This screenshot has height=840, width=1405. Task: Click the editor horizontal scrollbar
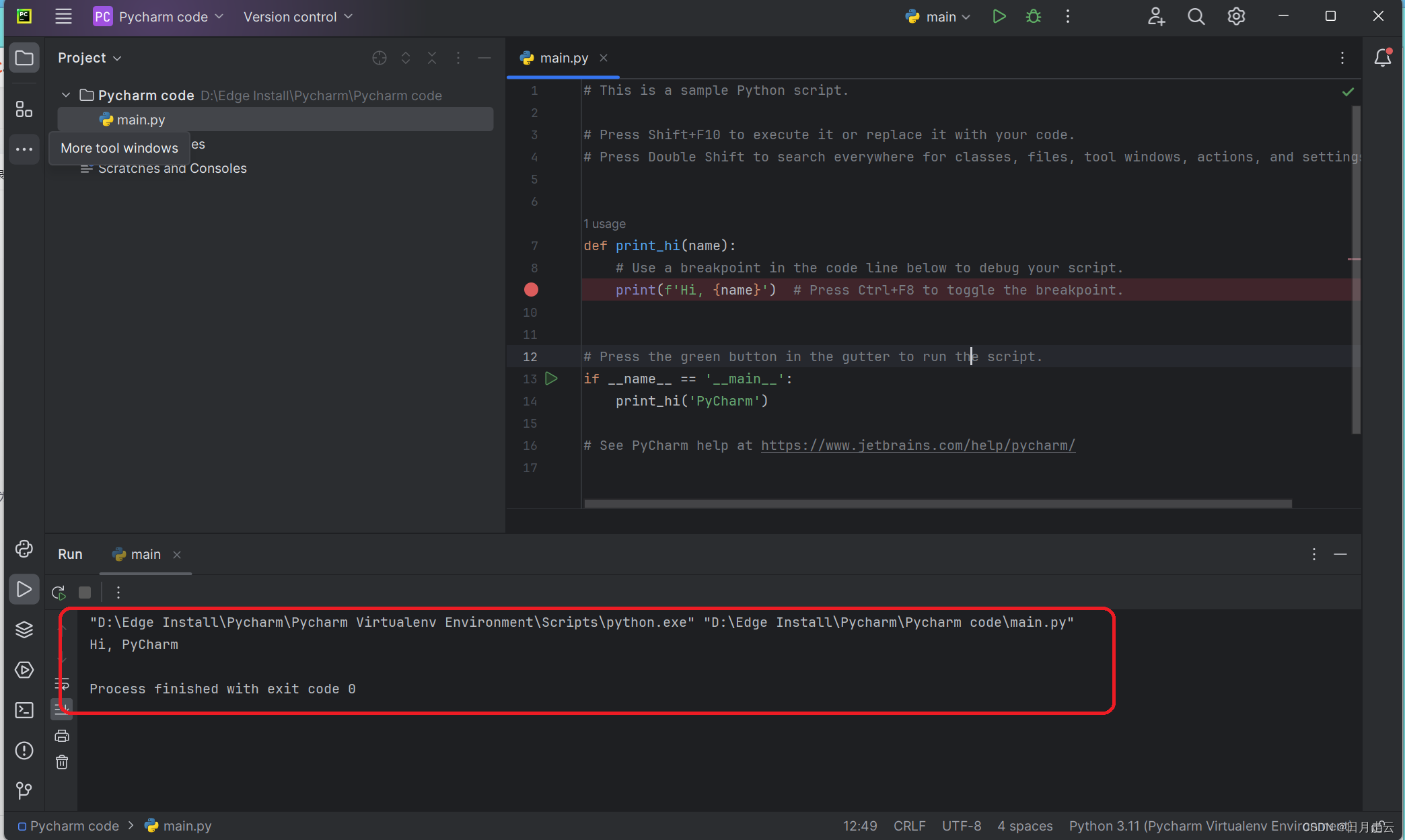(x=937, y=503)
